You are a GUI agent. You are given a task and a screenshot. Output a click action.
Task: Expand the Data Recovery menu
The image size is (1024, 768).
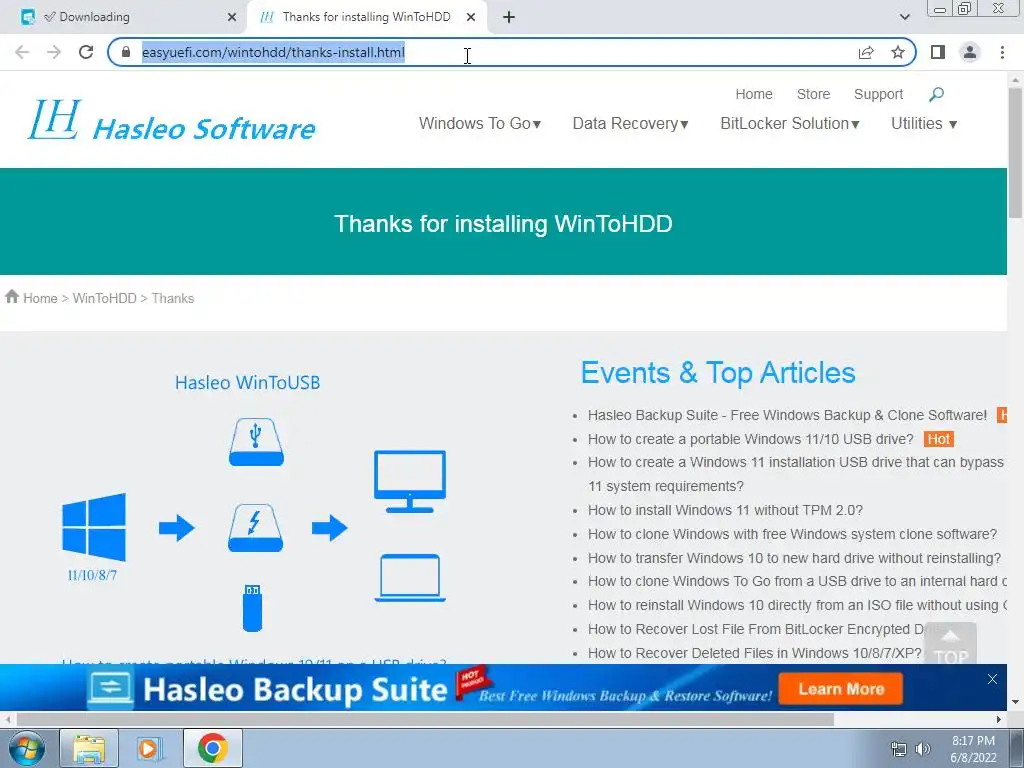coord(630,123)
